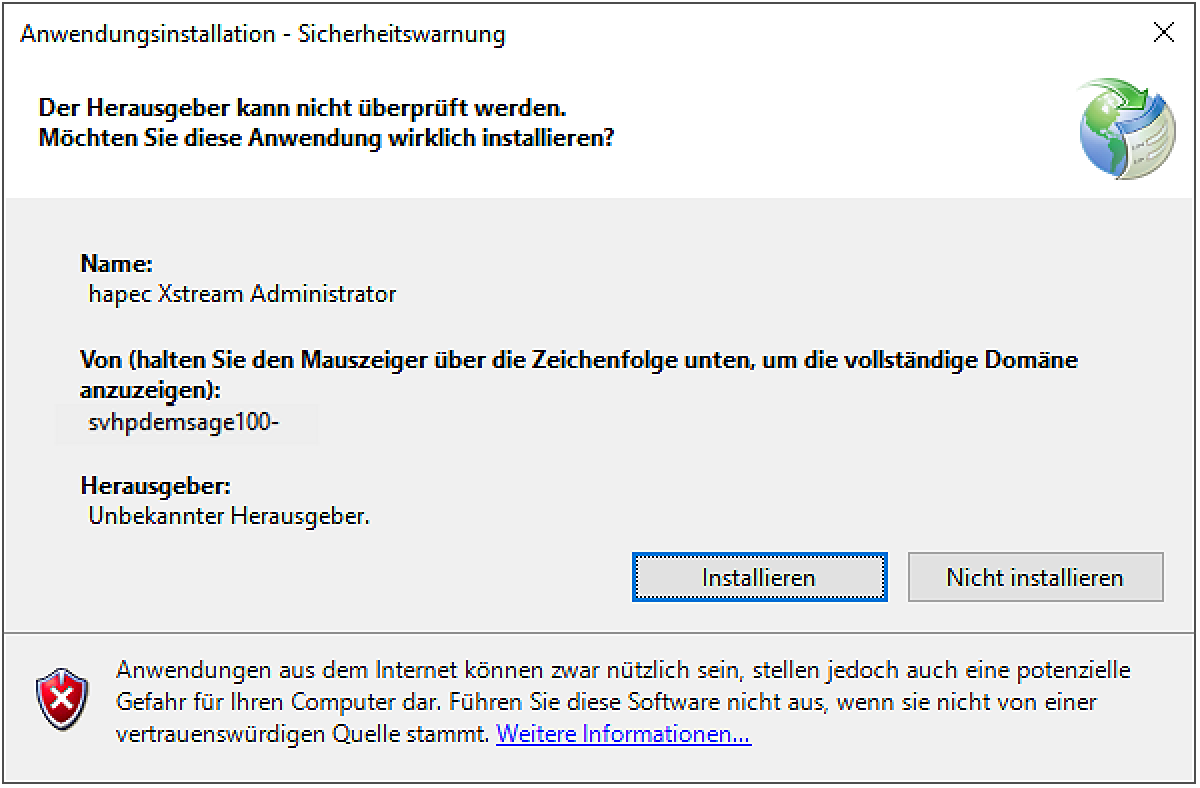The image size is (1200, 788).
Task: Click the Unbekannter Herausgeber text
Action: (x=229, y=517)
